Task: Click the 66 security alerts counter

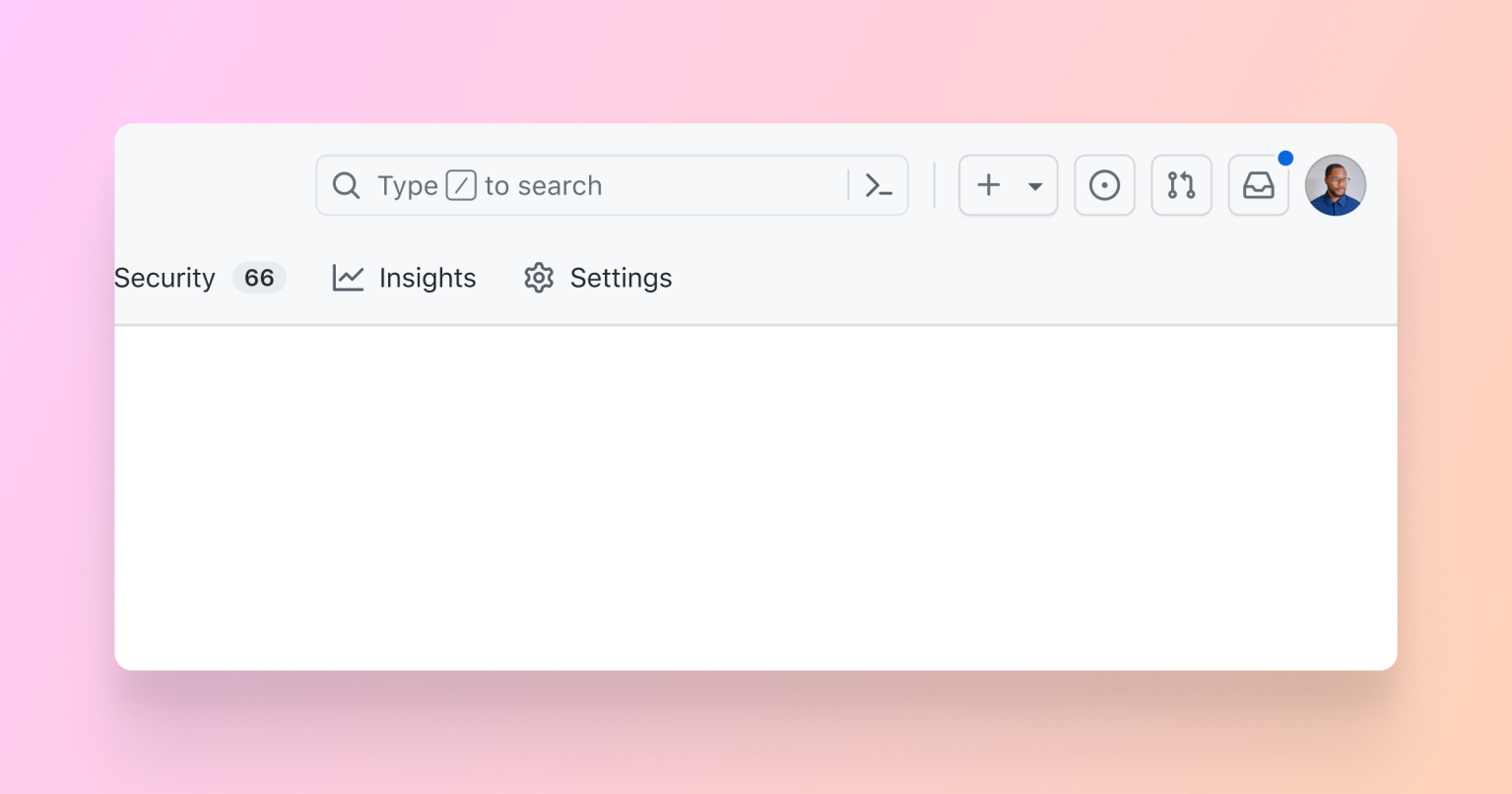Action: click(x=259, y=278)
